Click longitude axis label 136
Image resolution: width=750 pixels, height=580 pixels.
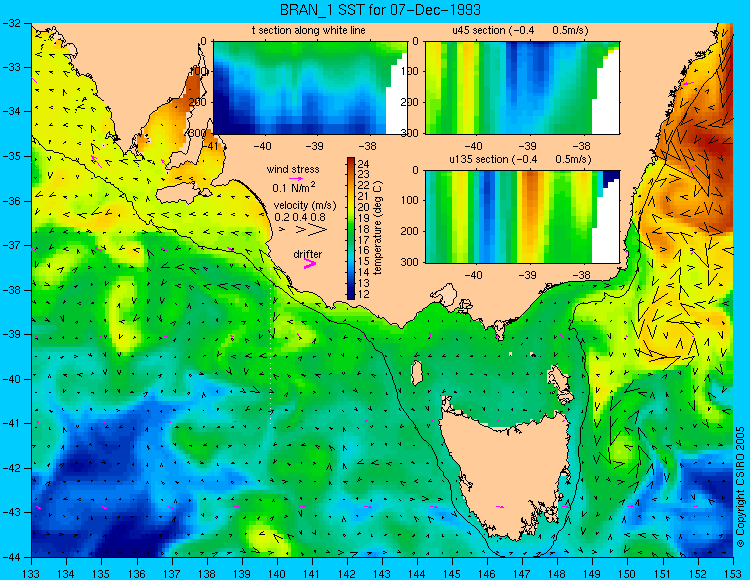(x=137, y=573)
